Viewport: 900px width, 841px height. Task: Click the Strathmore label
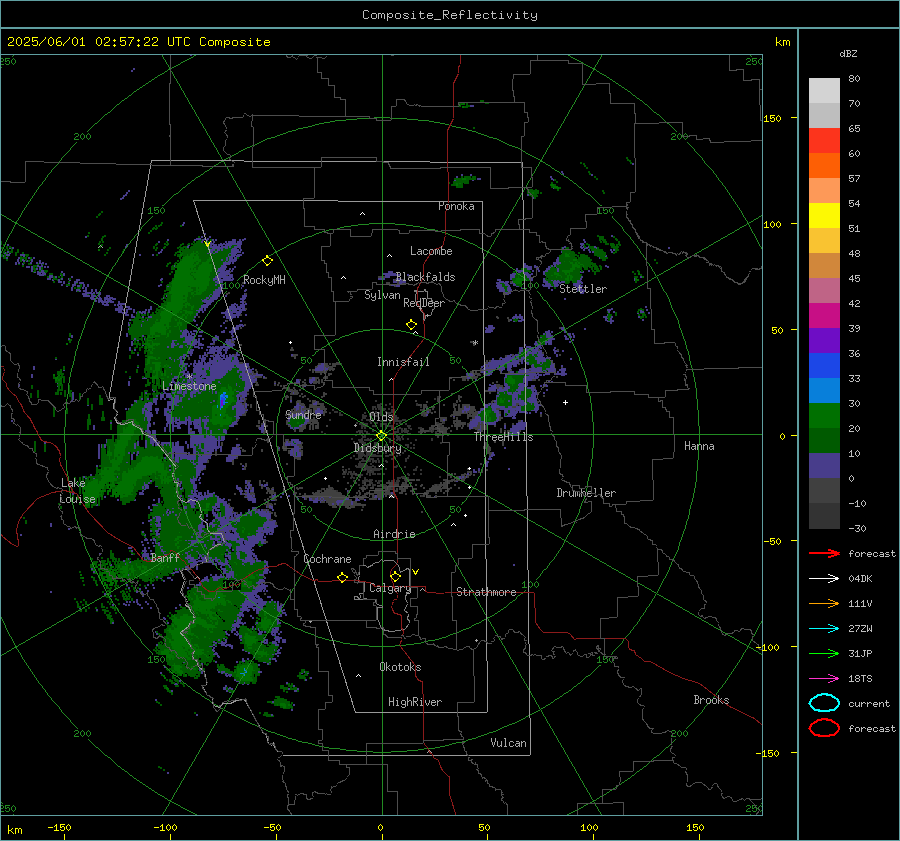(x=486, y=592)
